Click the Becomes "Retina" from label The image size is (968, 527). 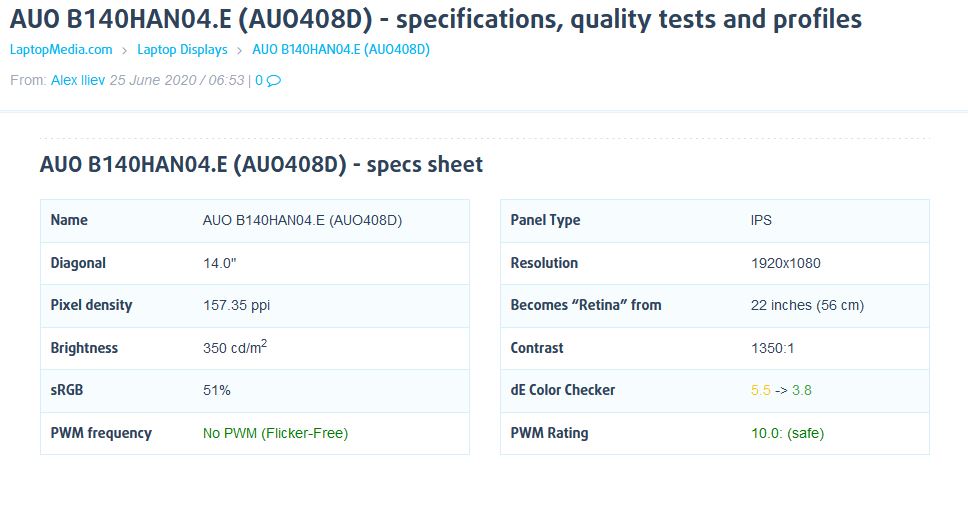click(x=586, y=305)
